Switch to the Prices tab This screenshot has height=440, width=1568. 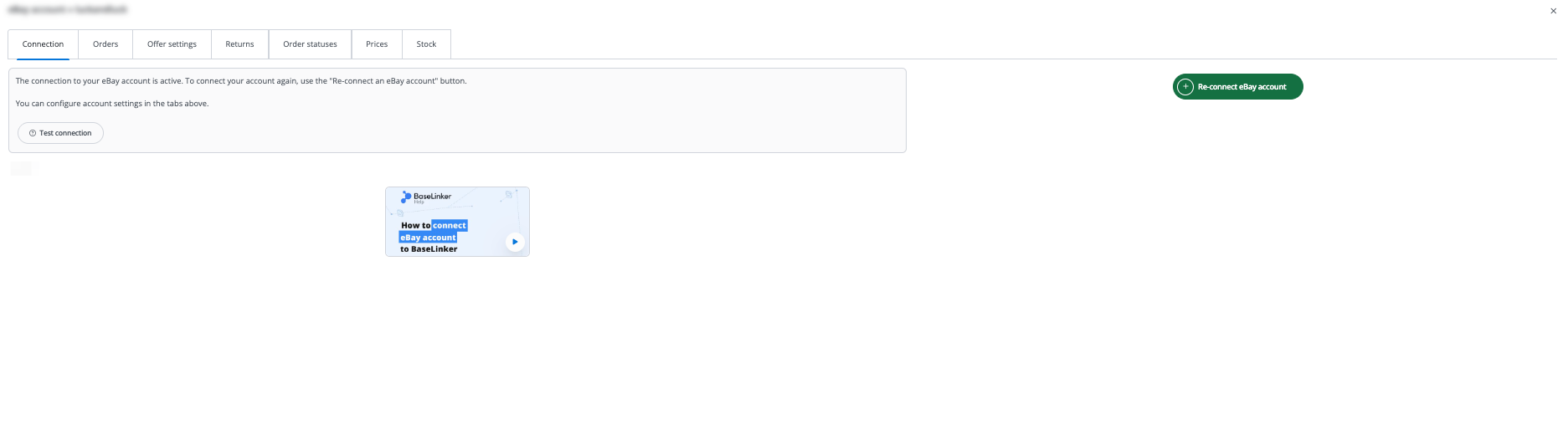click(377, 44)
